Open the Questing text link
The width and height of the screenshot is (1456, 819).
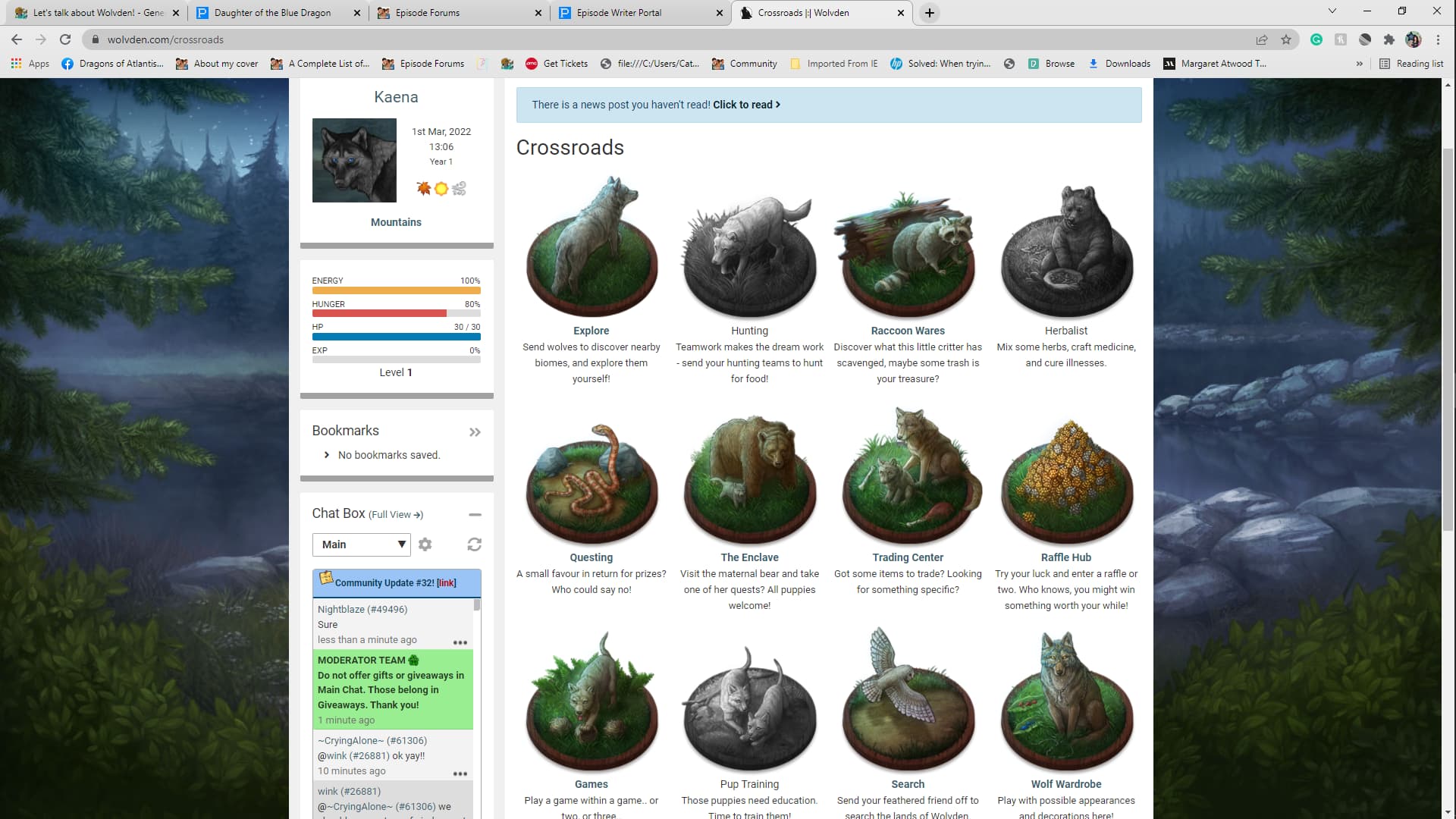[x=591, y=557]
